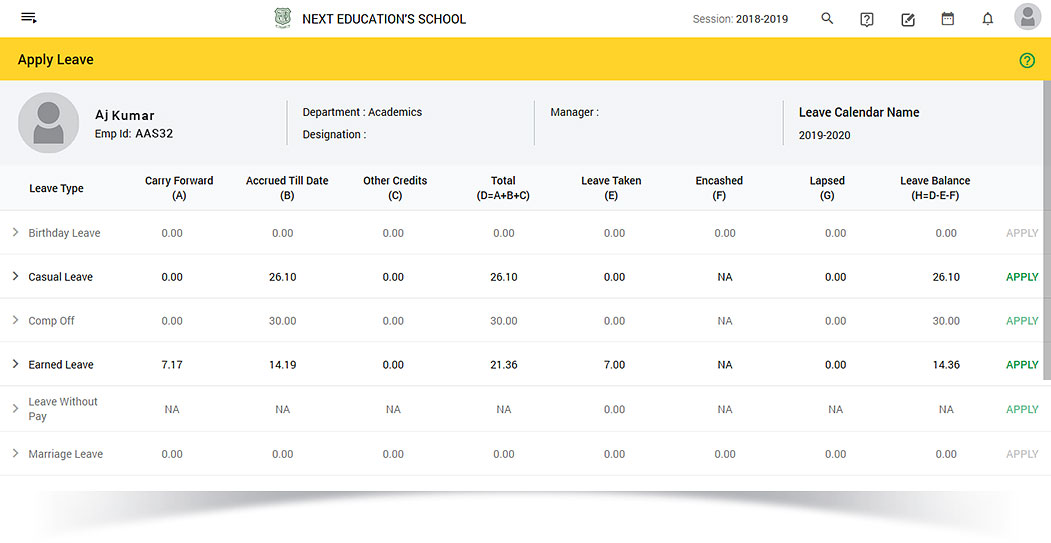Expand the Leave Without Pay row

click(15, 408)
